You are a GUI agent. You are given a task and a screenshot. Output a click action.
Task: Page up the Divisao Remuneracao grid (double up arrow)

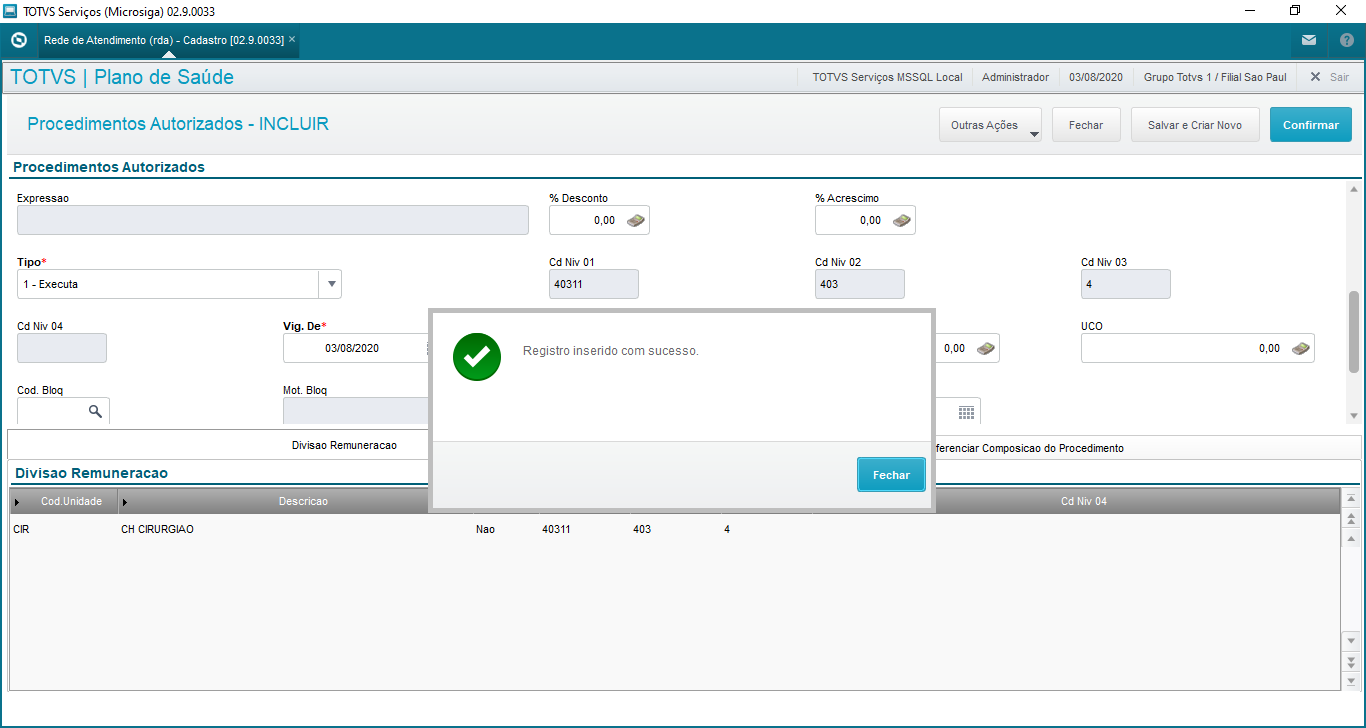pyautogui.click(x=1351, y=518)
